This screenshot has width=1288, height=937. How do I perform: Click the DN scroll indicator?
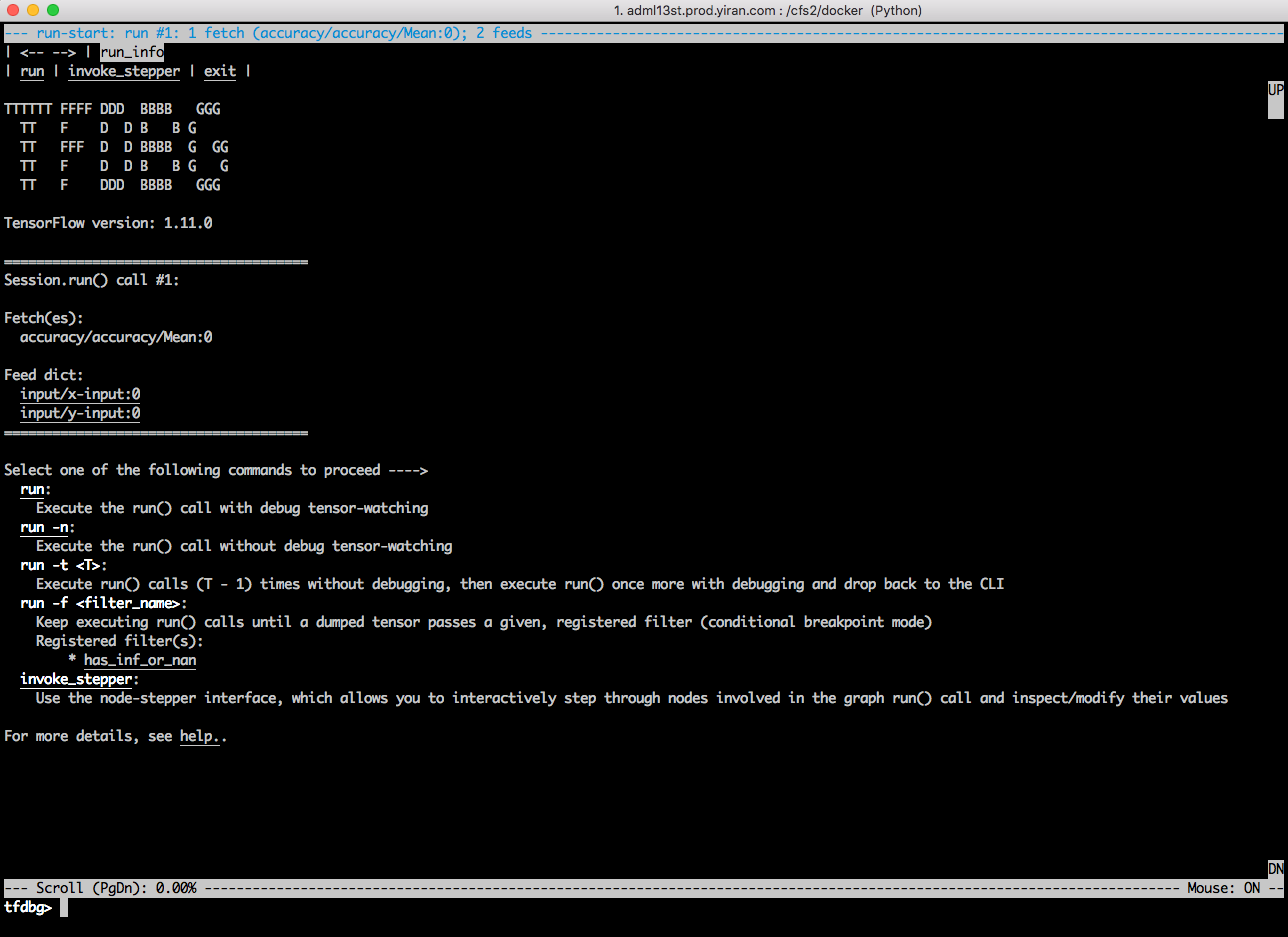click(x=1275, y=868)
